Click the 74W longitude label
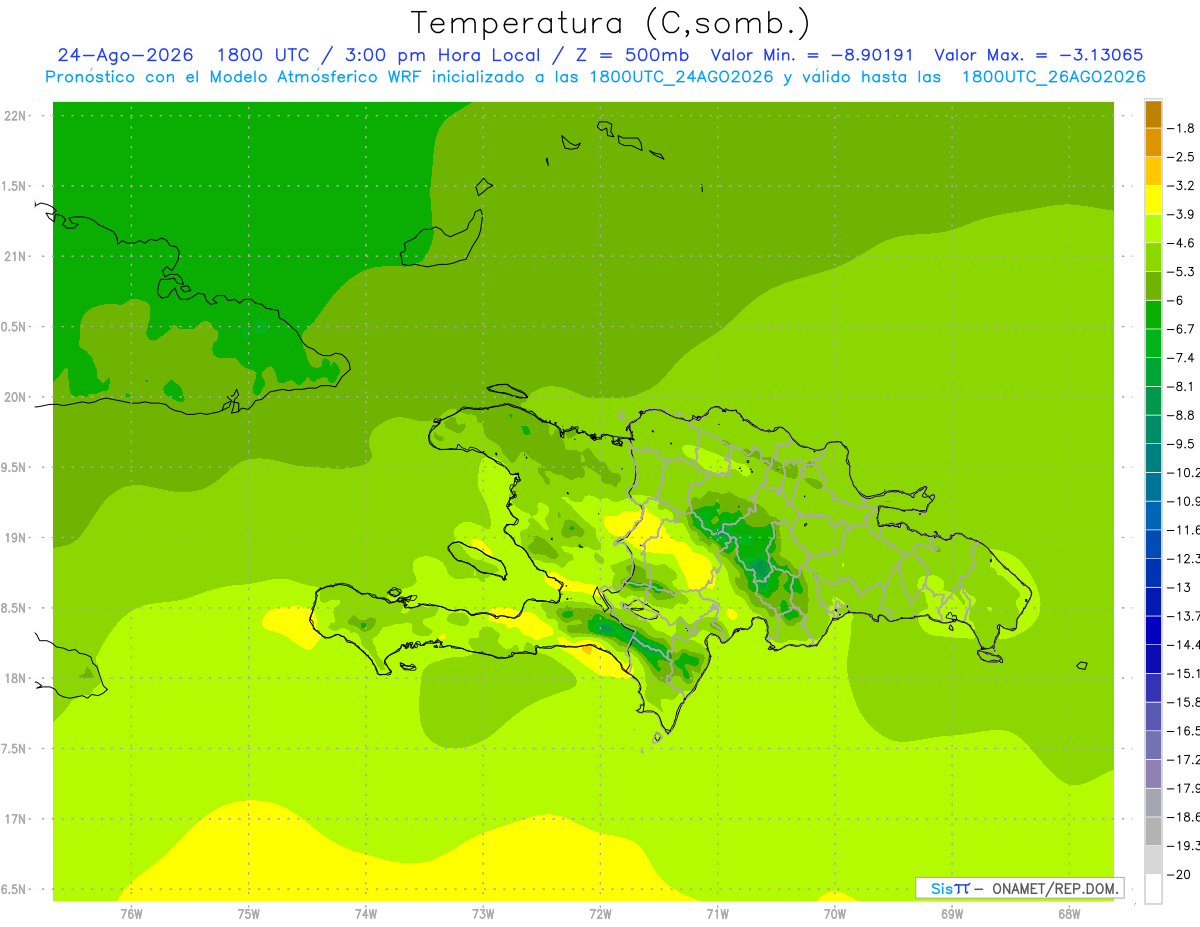The image size is (1200, 927). pyautogui.click(x=365, y=913)
